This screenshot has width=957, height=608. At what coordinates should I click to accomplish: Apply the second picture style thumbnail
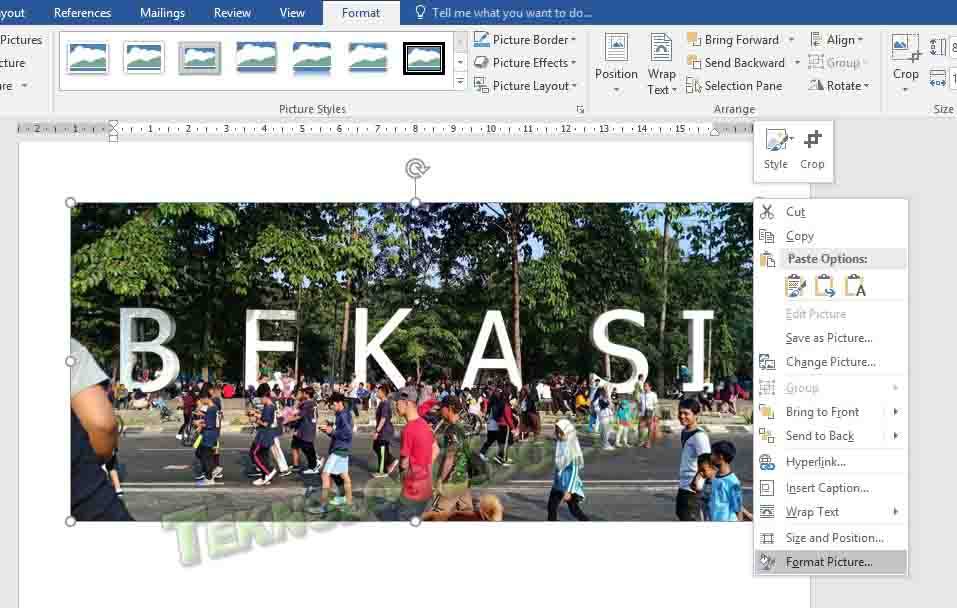tap(143, 59)
